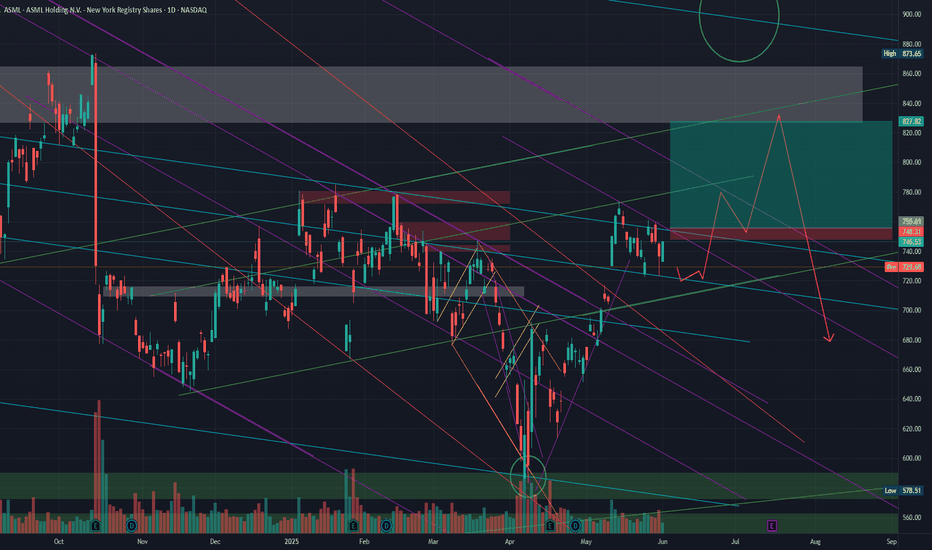
Task: Select the green long position profit zone
Action: (x=781, y=175)
